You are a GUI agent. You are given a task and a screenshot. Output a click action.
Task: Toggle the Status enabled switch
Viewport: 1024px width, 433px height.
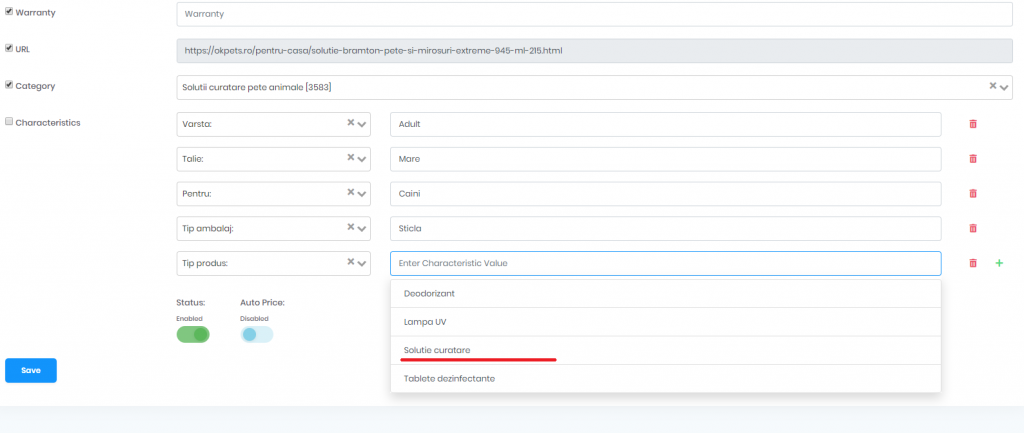point(193,334)
